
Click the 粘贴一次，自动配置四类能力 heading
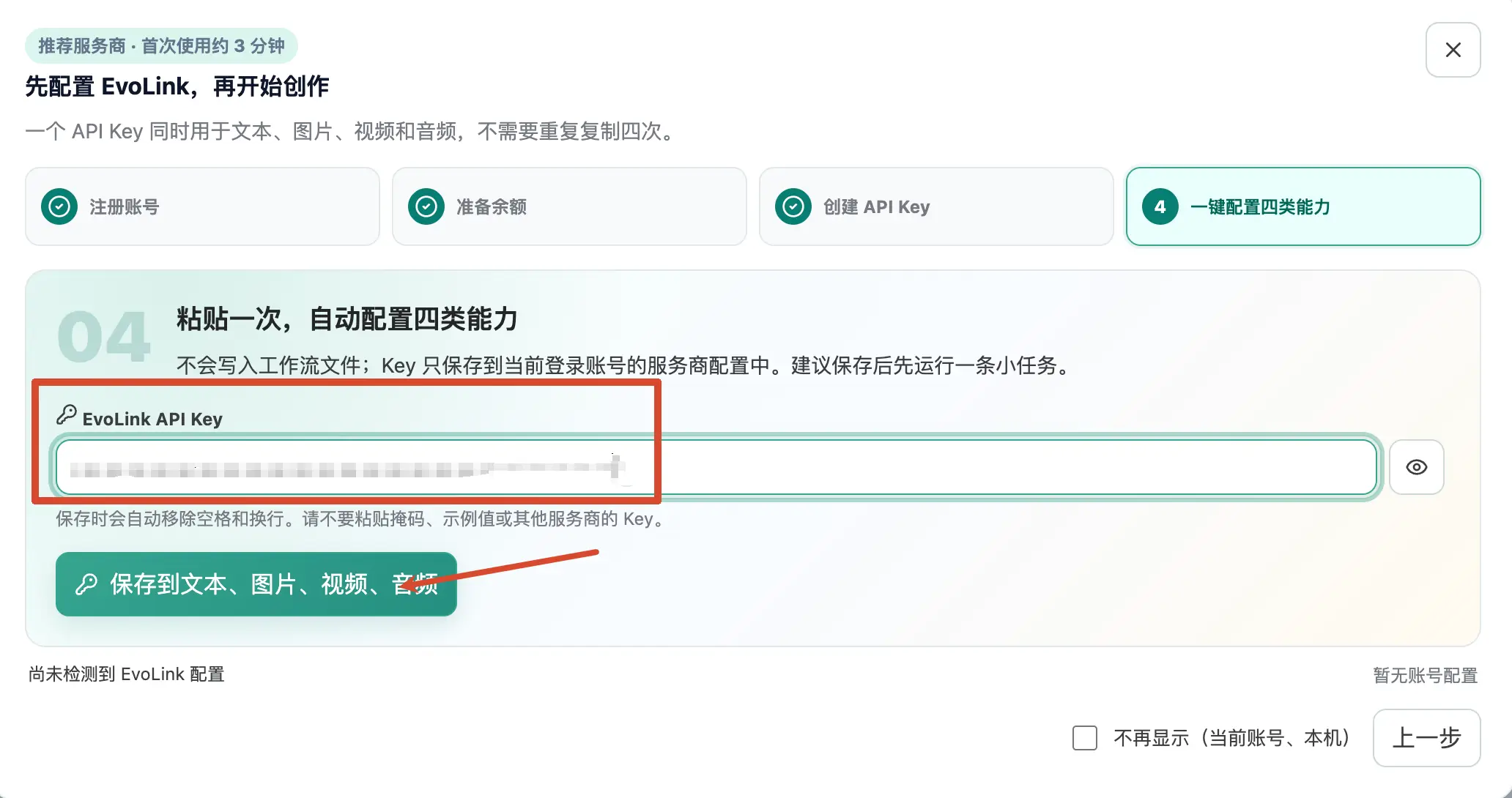pyautogui.click(x=347, y=319)
